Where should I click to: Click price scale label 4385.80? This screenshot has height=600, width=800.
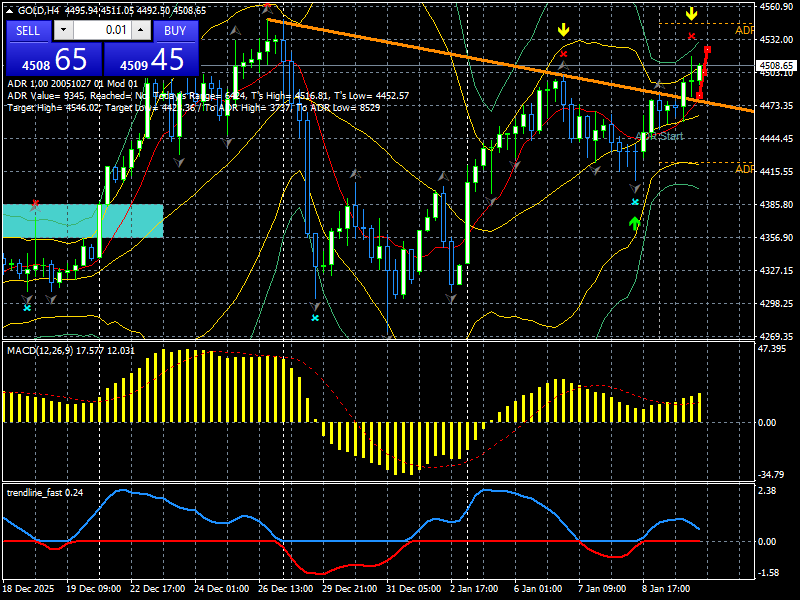(776, 205)
